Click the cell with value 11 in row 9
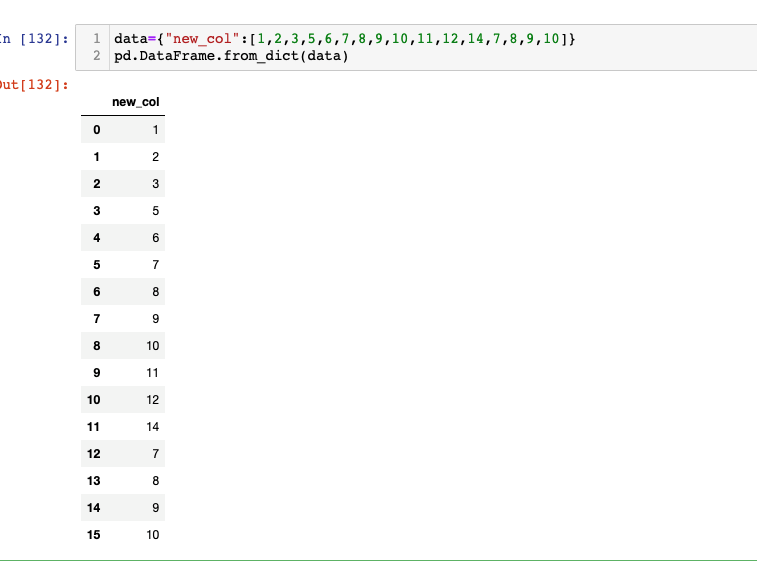The height and width of the screenshot is (561, 757). [x=153, y=373]
